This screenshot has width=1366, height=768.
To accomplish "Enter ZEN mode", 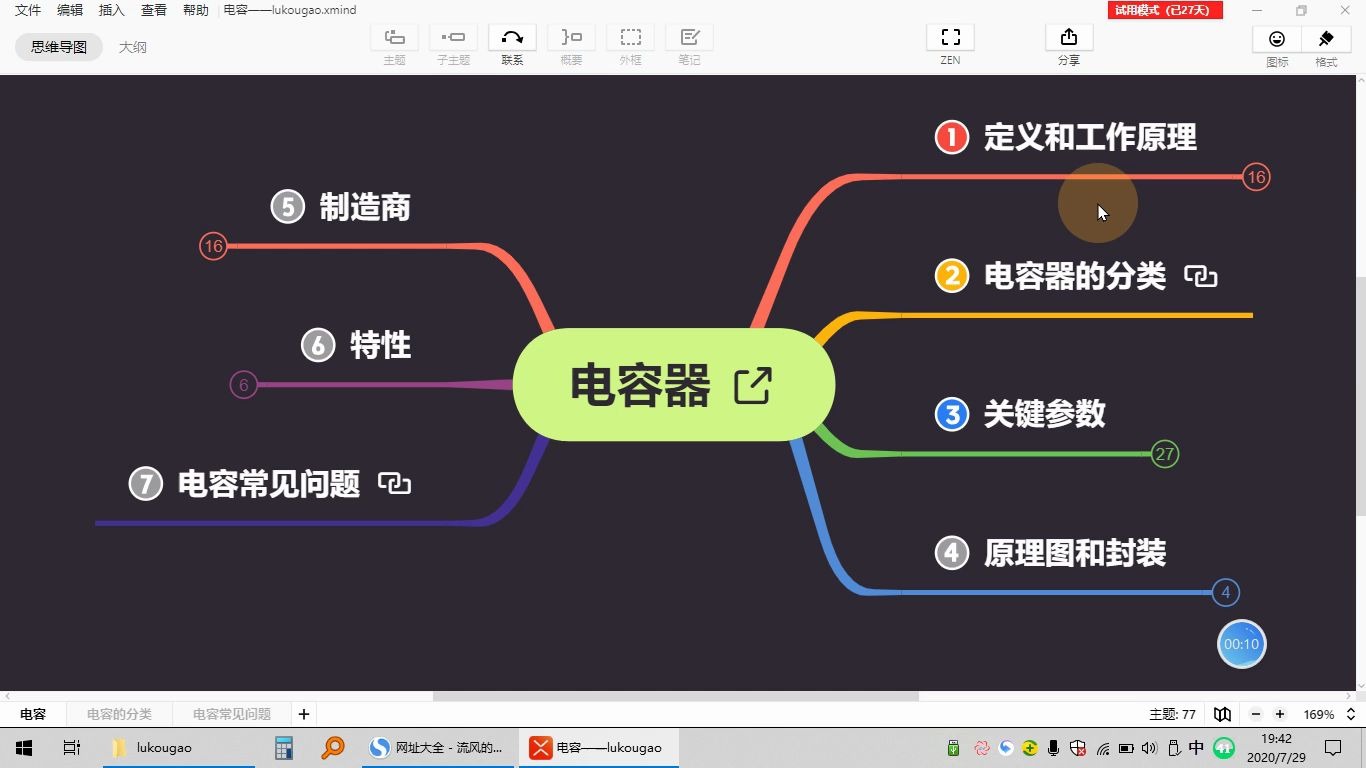I will pos(950,38).
